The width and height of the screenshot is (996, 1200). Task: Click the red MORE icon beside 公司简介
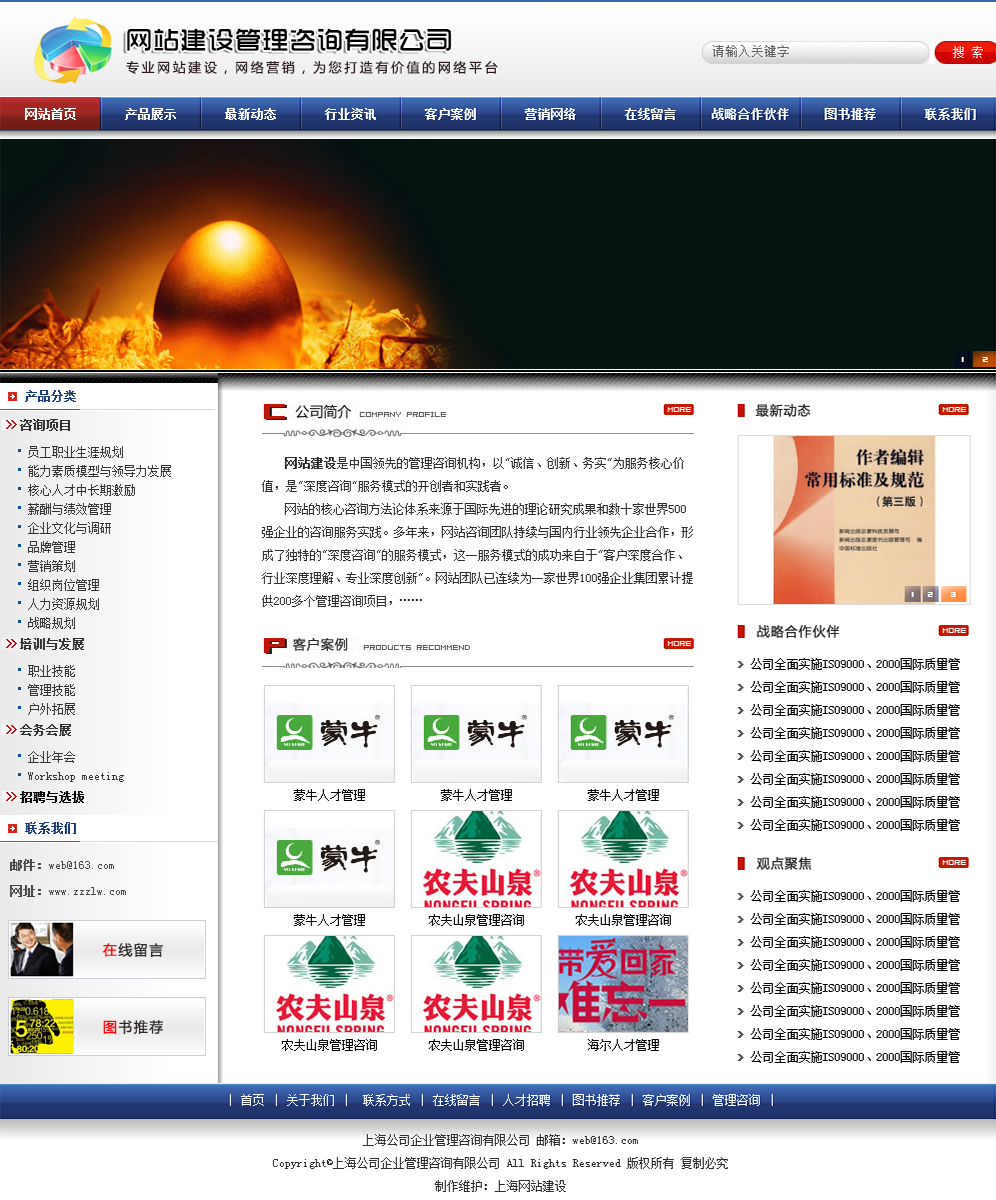[678, 409]
